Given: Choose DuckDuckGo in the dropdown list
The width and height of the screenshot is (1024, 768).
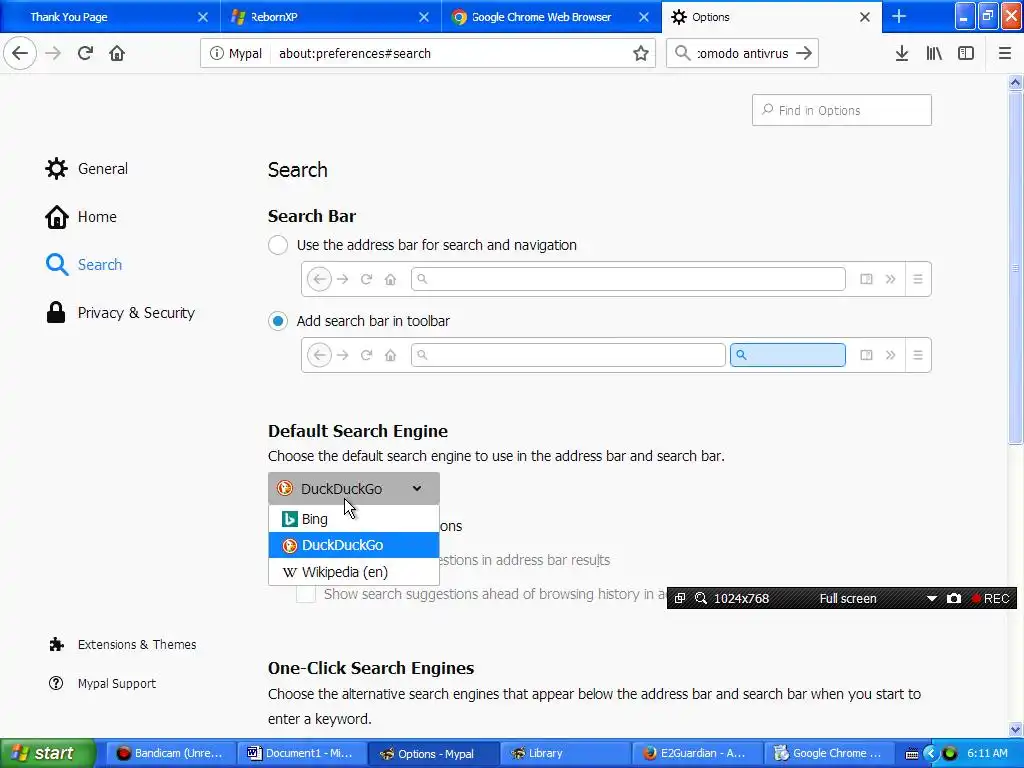Looking at the screenshot, I should pyautogui.click(x=354, y=545).
